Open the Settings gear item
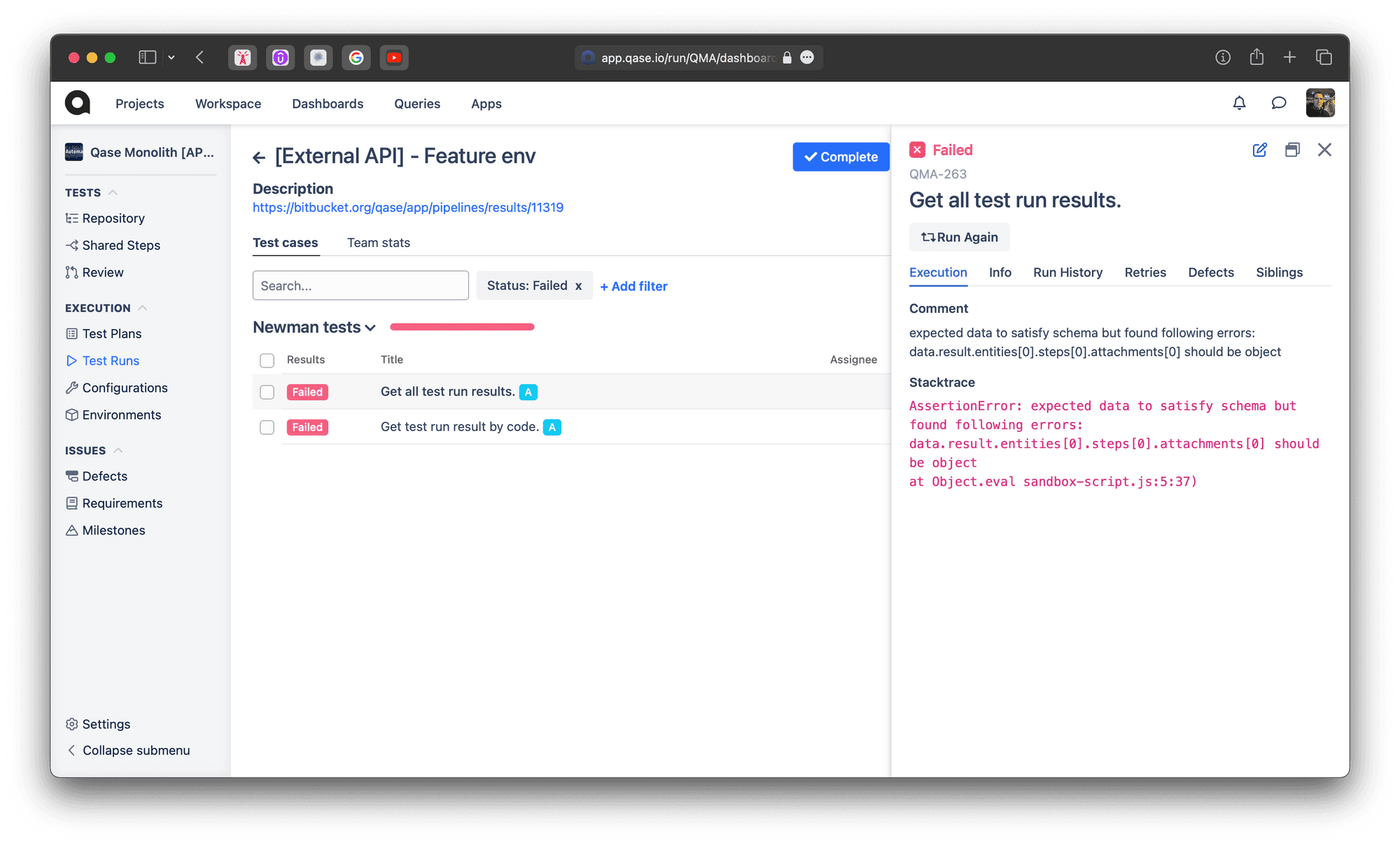This screenshot has width=1400, height=844. tap(98, 724)
